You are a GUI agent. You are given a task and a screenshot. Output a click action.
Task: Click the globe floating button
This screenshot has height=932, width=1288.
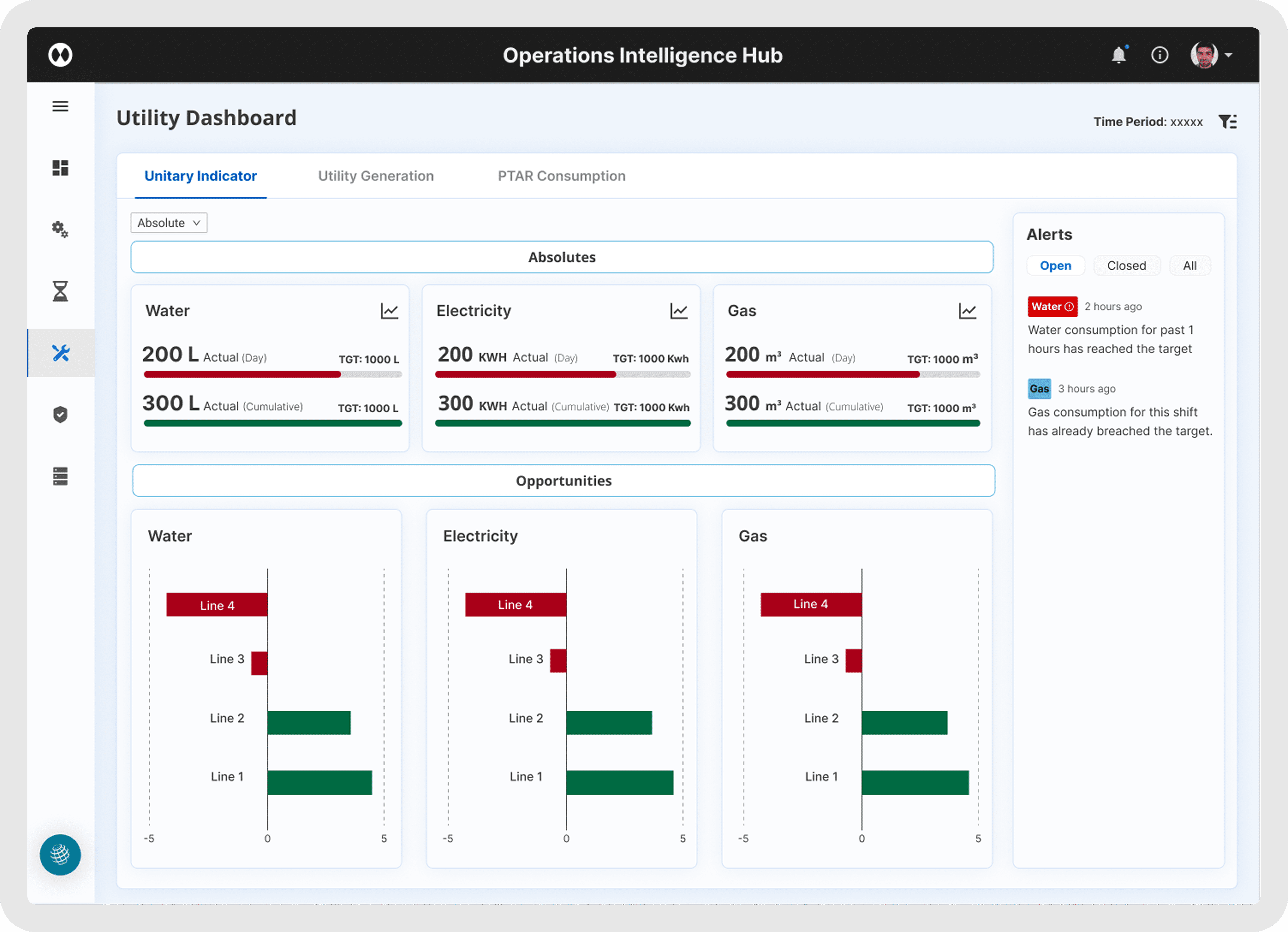pos(60,854)
